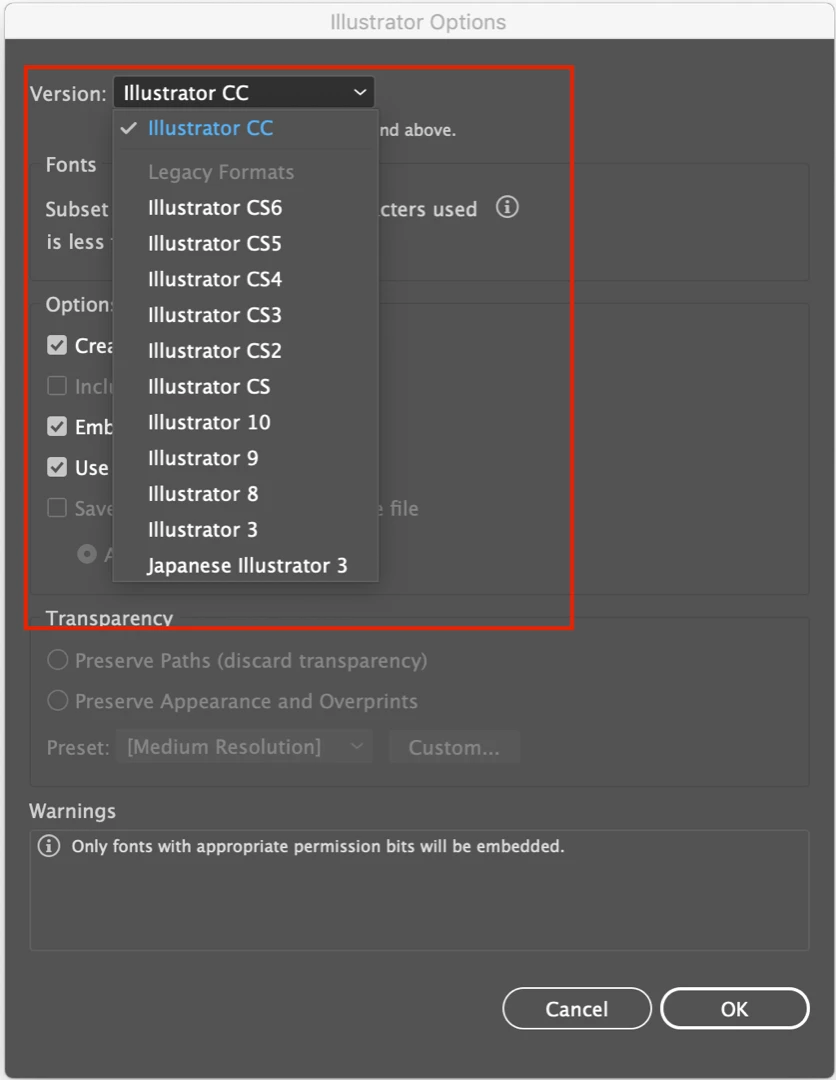Open the Medium Resolution preset dropdown
The height and width of the screenshot is (1080, 836).
tap(244, 747)
